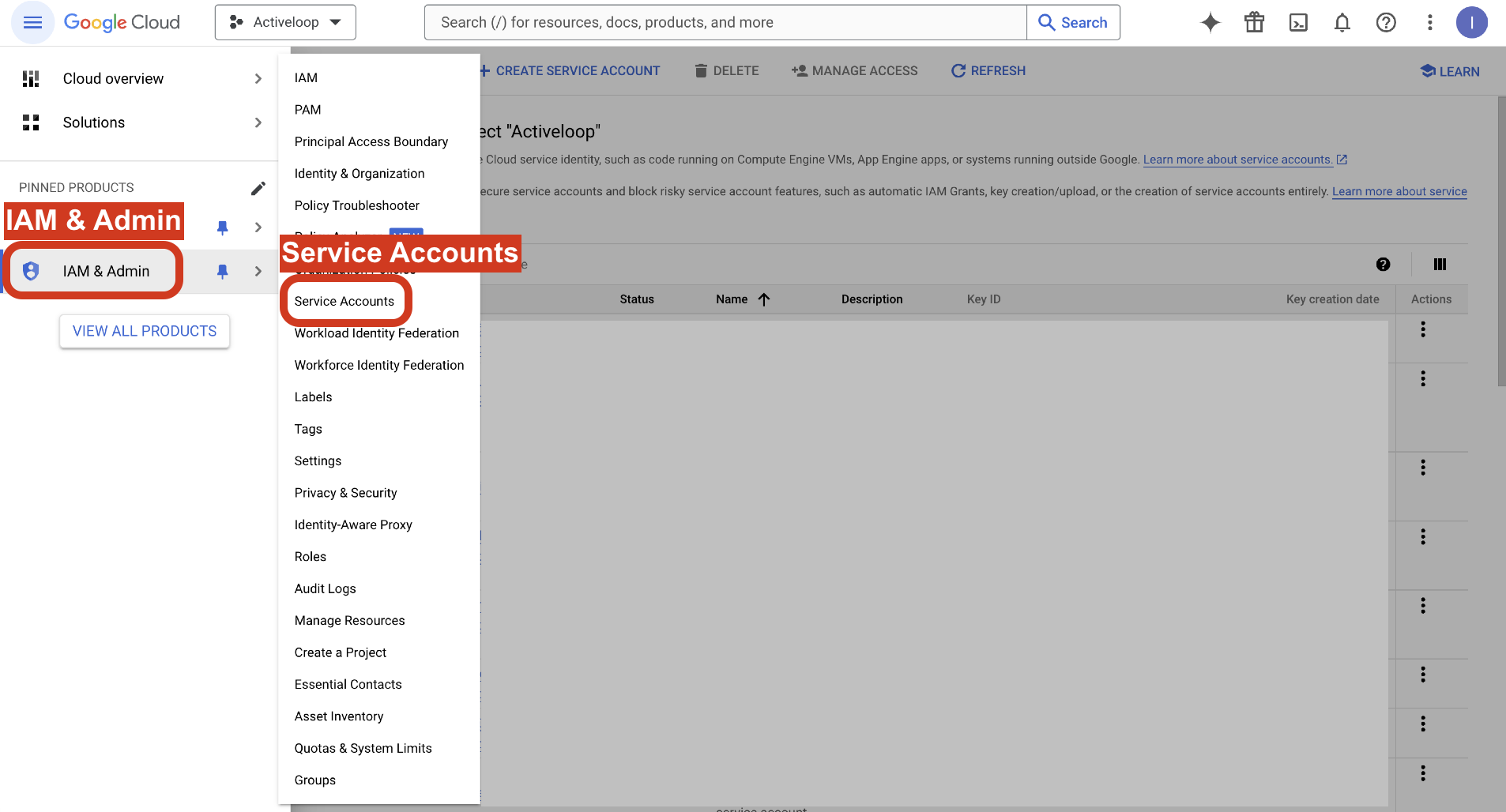Screen dimensions: 1506x812
Task: Open the main navigation hamburger menu
Action: click(x=32, y=23)
